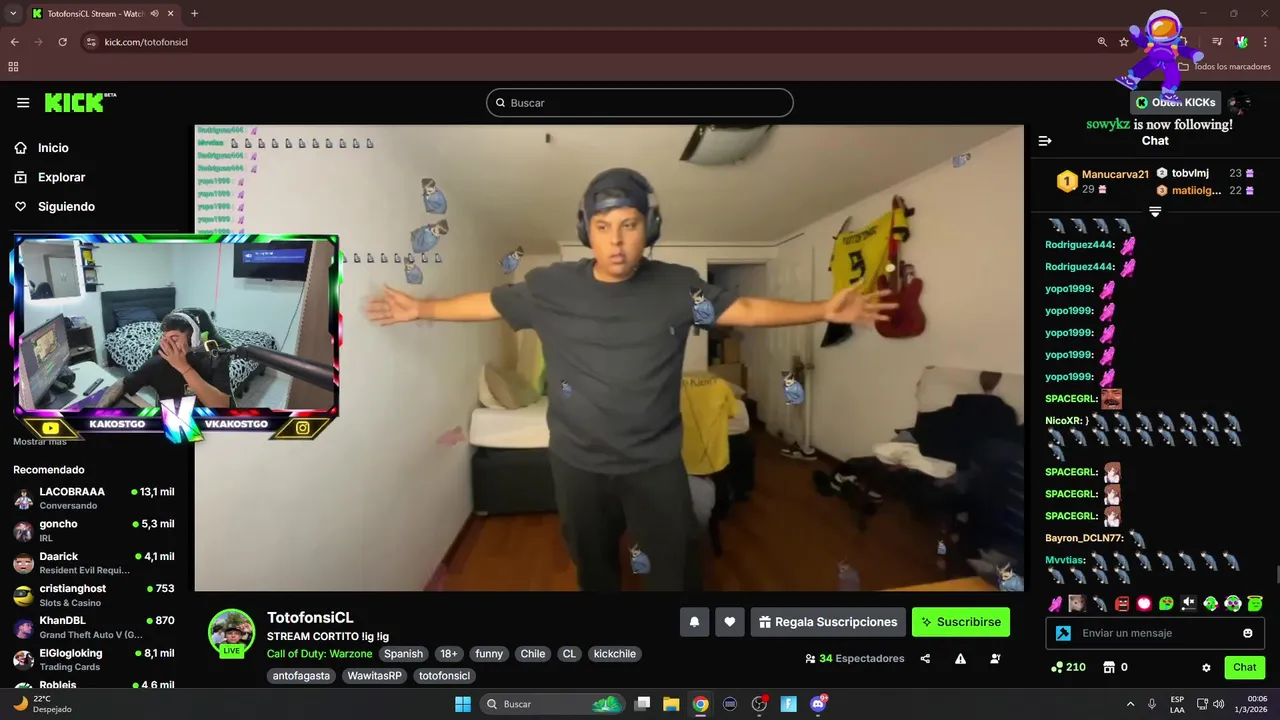Open Explorar in the sidebar
Screen dimensions: 1280x720
[x=61, y=177]
